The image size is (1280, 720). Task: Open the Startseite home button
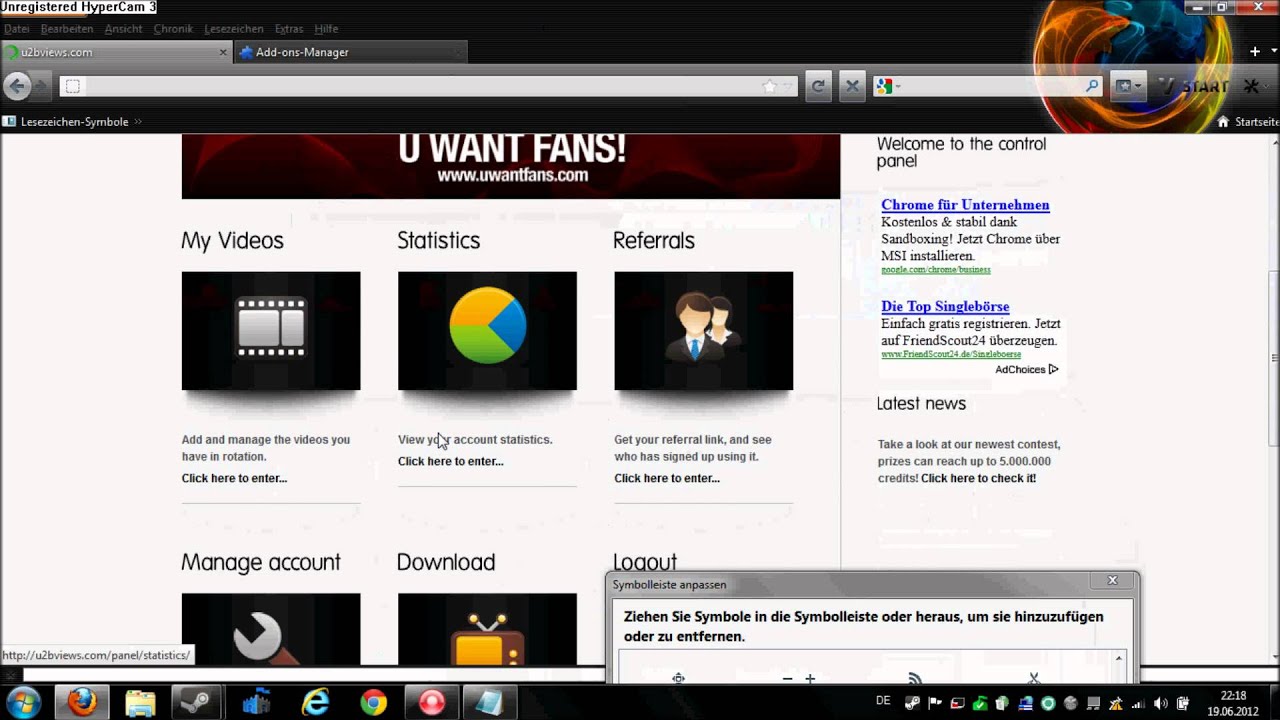(x=1248, y=122)
